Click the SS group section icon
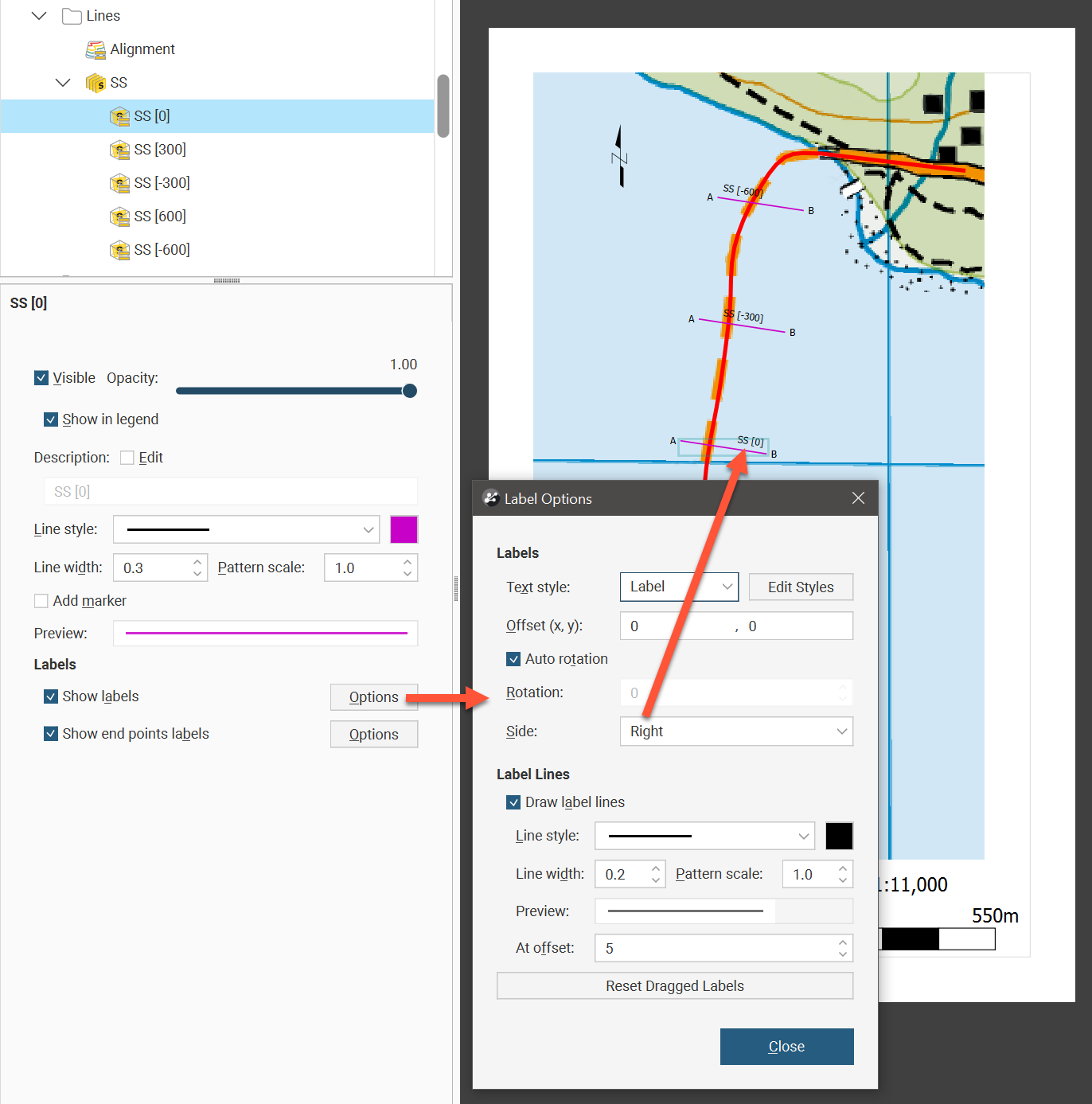 96,83
